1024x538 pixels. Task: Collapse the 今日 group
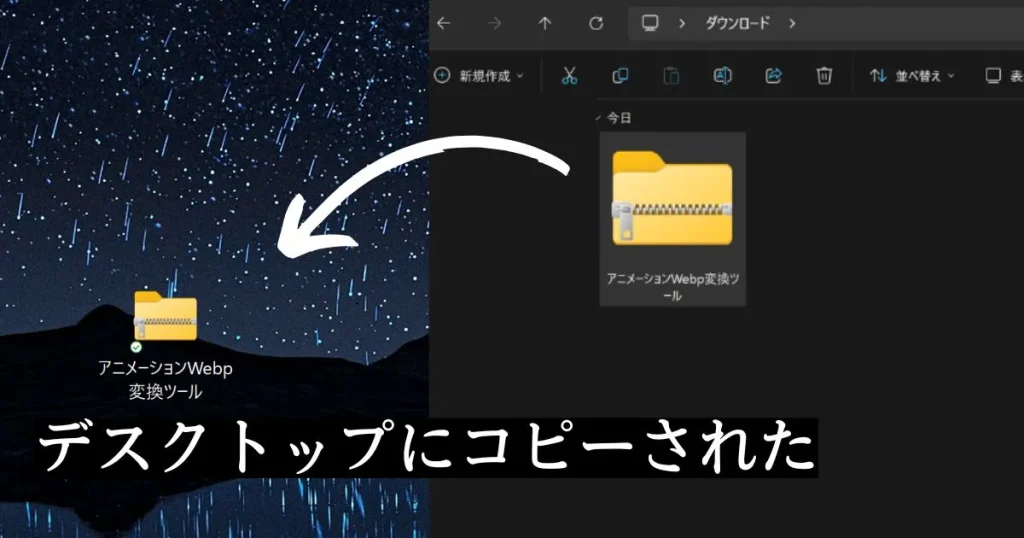tap(598, 118)
